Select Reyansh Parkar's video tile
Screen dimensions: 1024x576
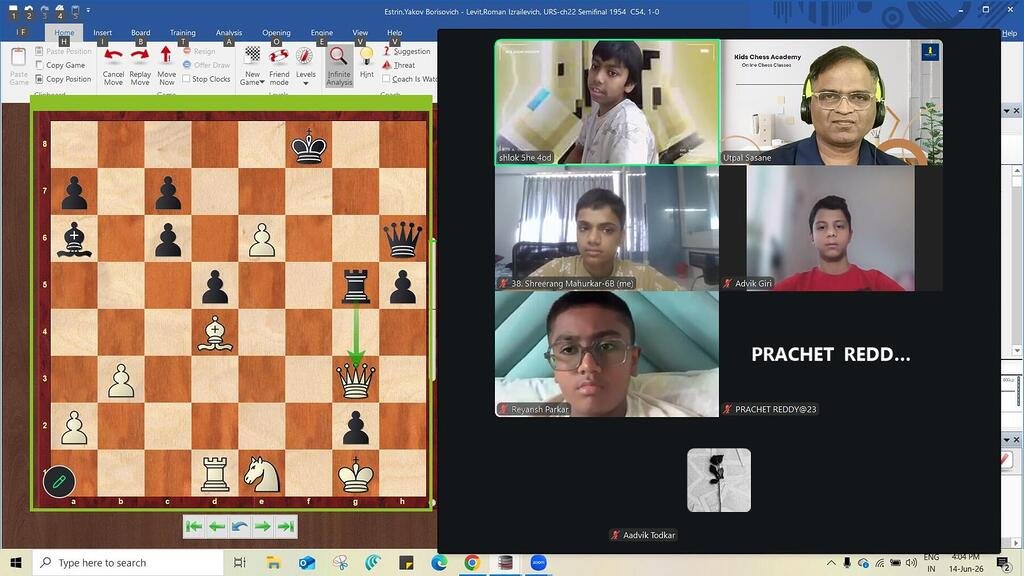click(x=607, y=354)
